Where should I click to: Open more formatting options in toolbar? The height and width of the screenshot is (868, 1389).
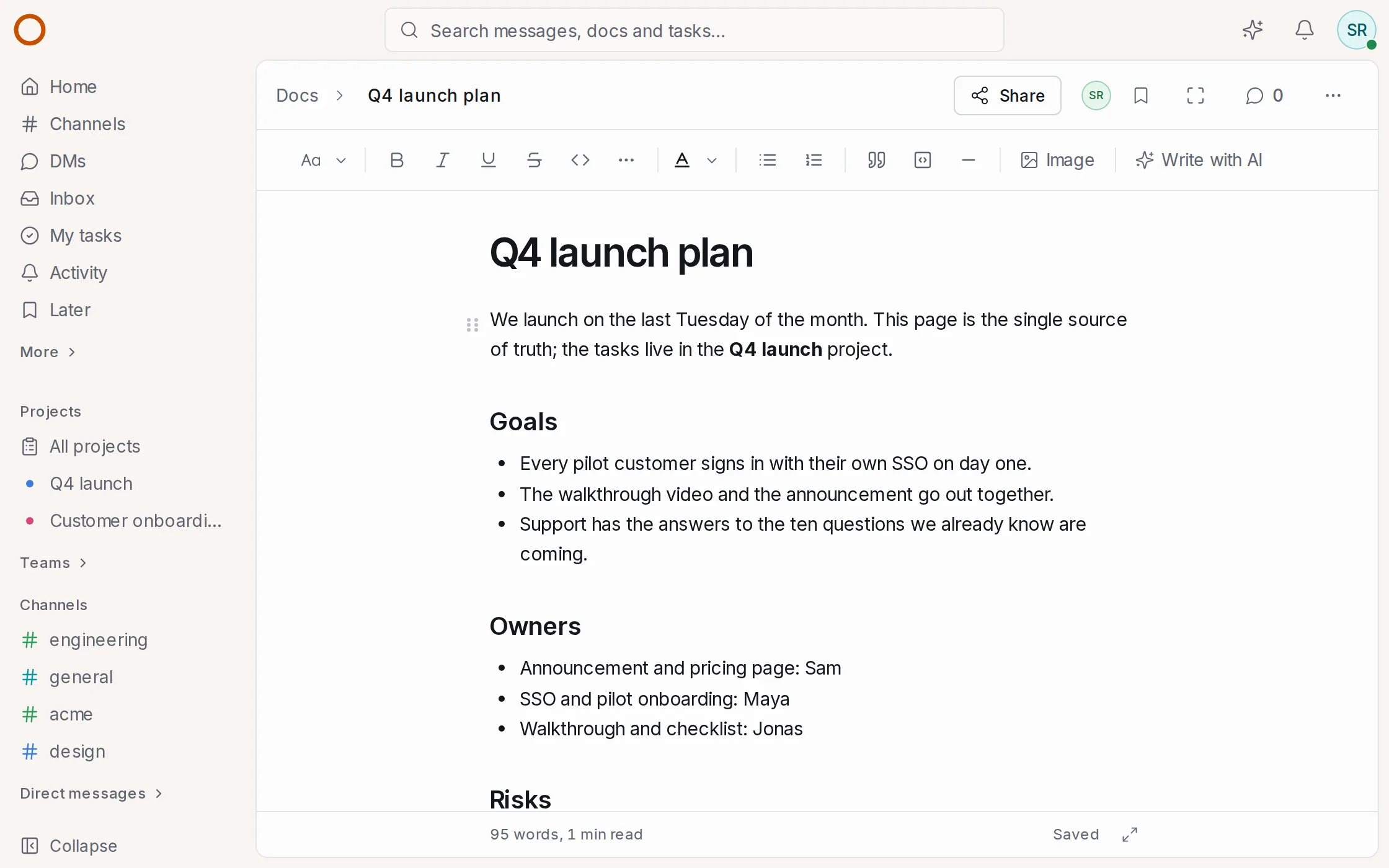[x=626, y=160]
